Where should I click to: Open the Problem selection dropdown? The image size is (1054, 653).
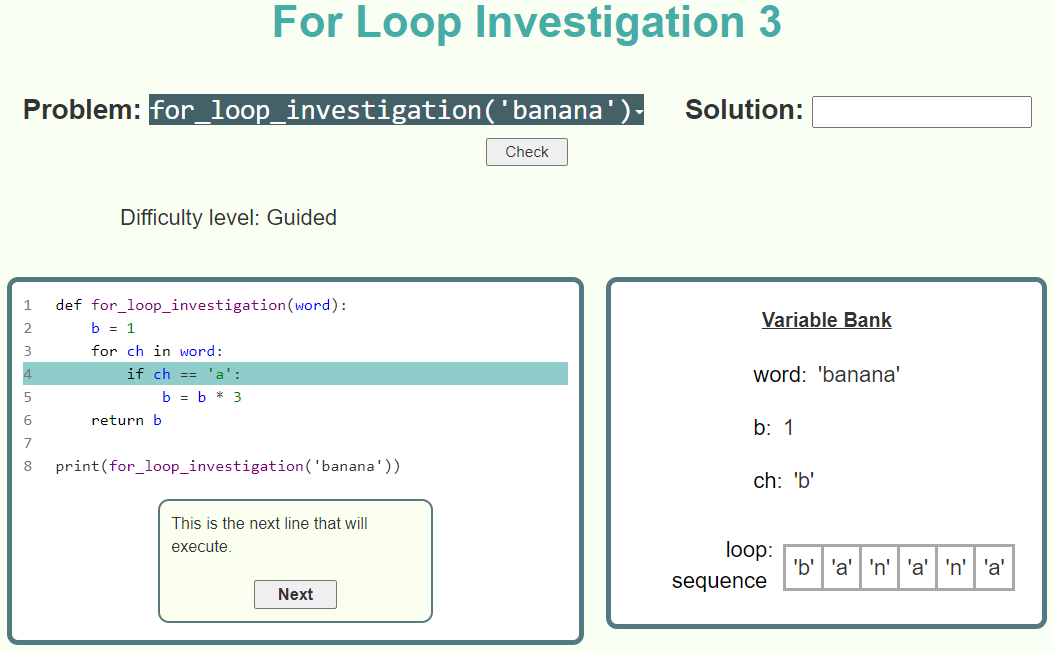tap(396, 110)
